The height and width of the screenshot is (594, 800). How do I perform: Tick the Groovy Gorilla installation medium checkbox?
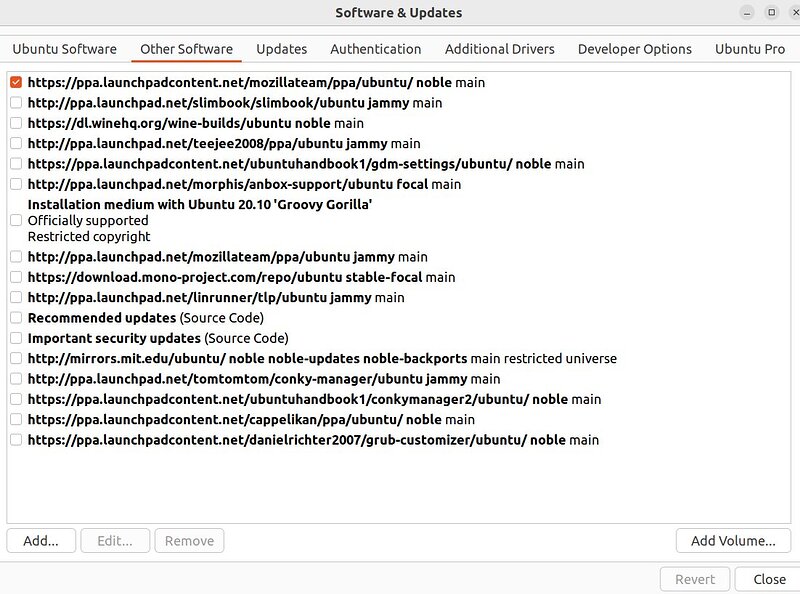[16, 220]
